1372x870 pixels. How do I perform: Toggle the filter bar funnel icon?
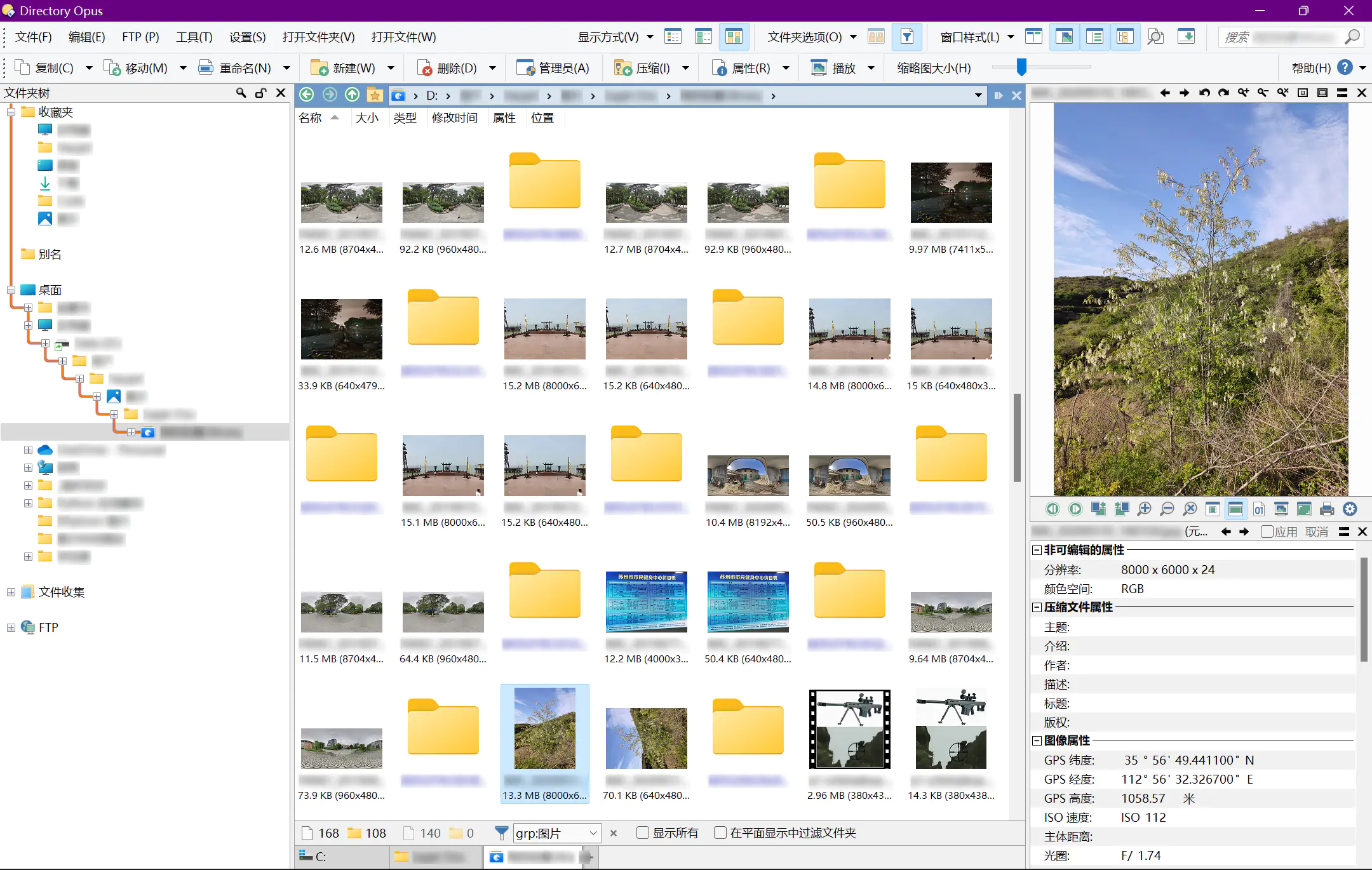pos(907,37)
